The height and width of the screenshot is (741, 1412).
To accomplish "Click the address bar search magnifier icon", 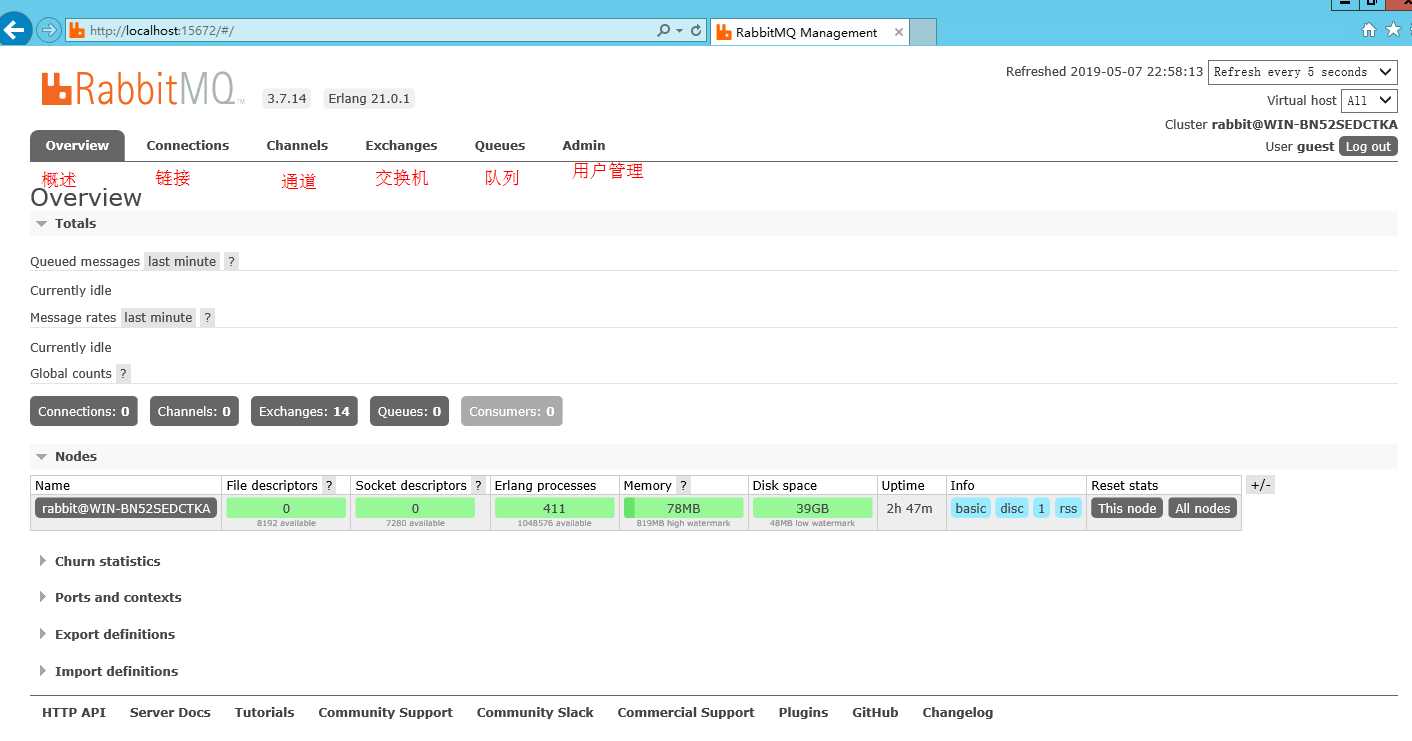I will tap(663, 31).
